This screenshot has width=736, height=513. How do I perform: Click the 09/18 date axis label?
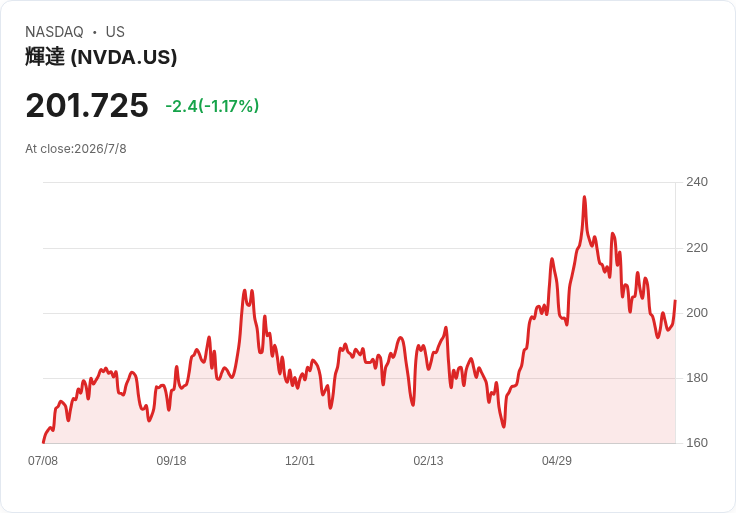(x=171, y=460)
